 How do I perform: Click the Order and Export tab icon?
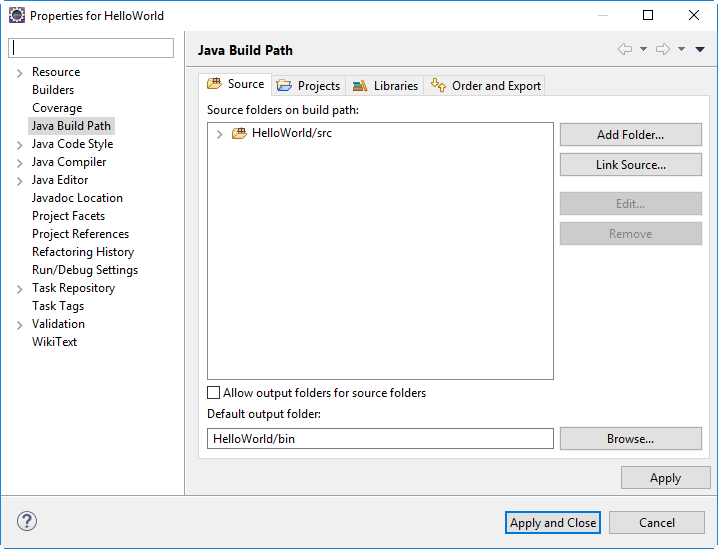pyautogui.click(x=438, y=85)
